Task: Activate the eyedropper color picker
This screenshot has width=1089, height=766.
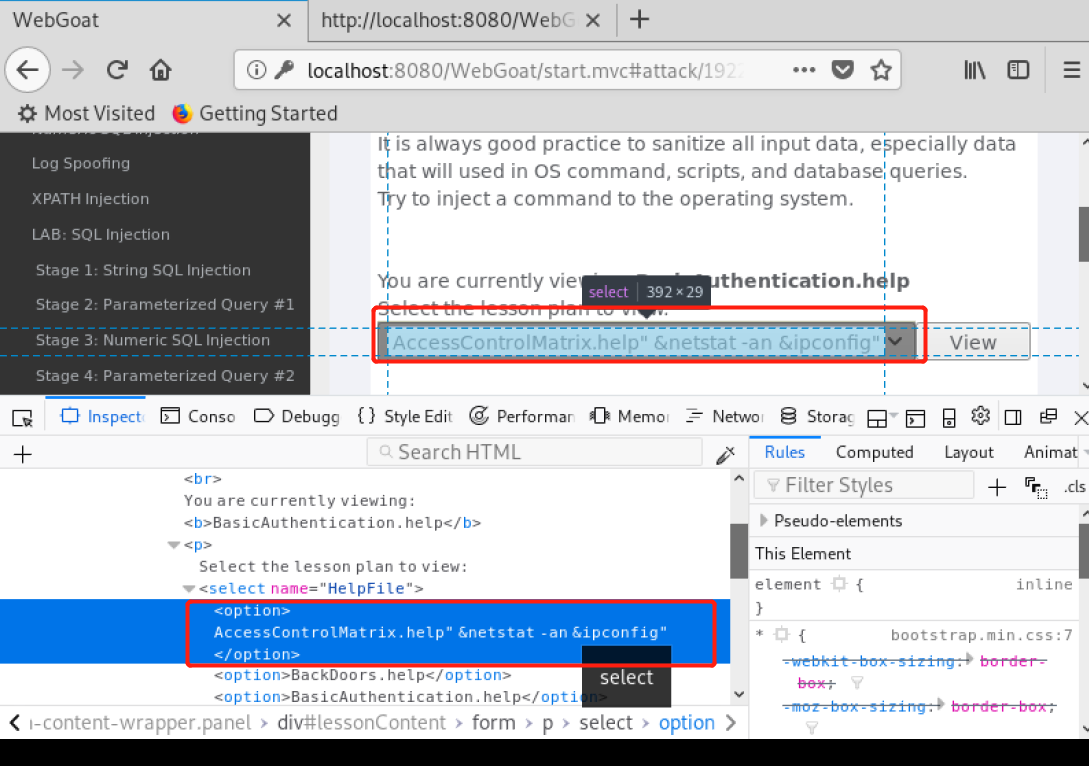Action: 726,454
